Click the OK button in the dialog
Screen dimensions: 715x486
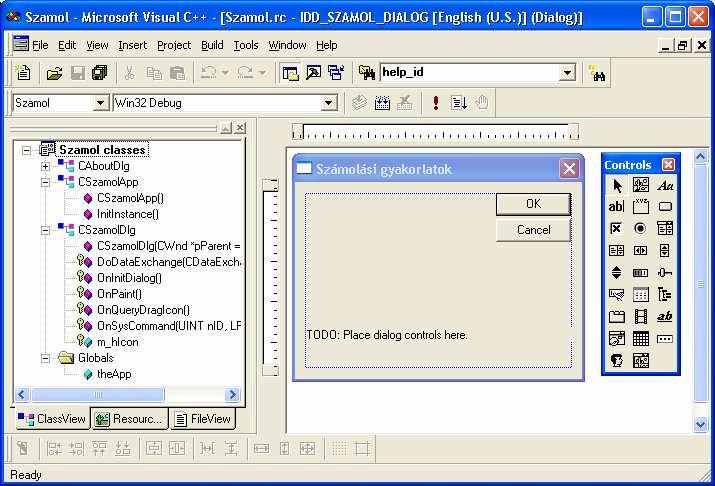click(x=533, y=204)
